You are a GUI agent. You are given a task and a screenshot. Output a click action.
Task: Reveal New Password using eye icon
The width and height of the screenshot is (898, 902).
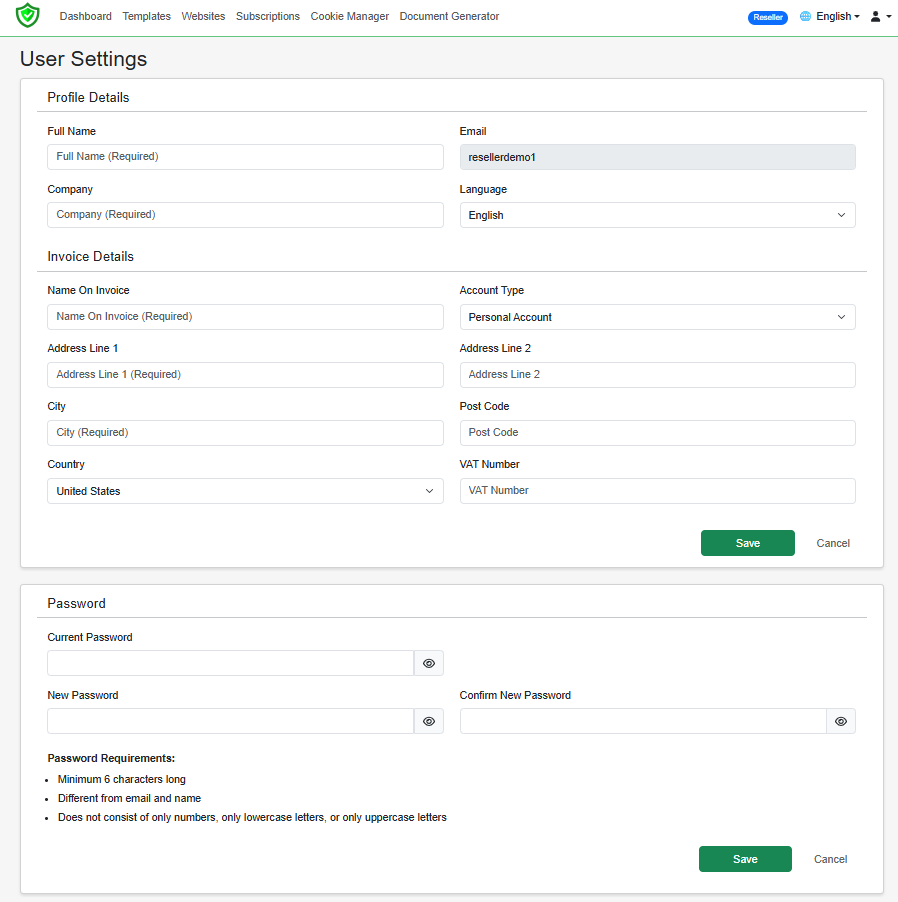429,721
